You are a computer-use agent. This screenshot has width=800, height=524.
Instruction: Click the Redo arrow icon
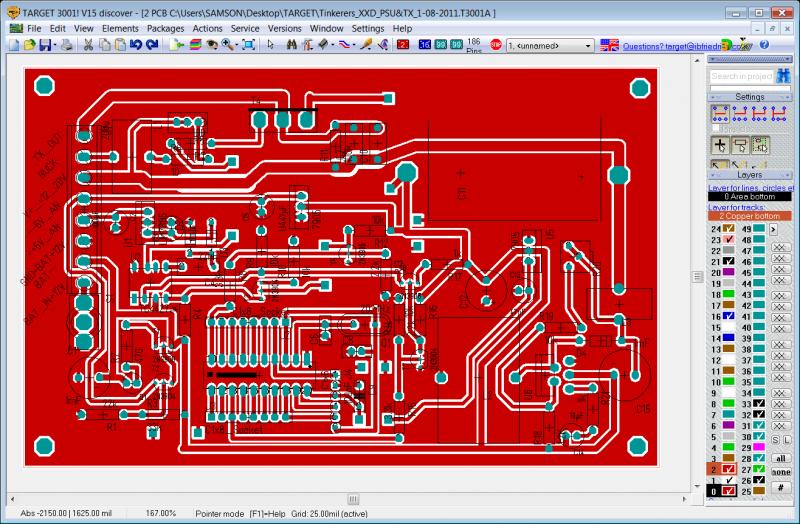point(151,45)
